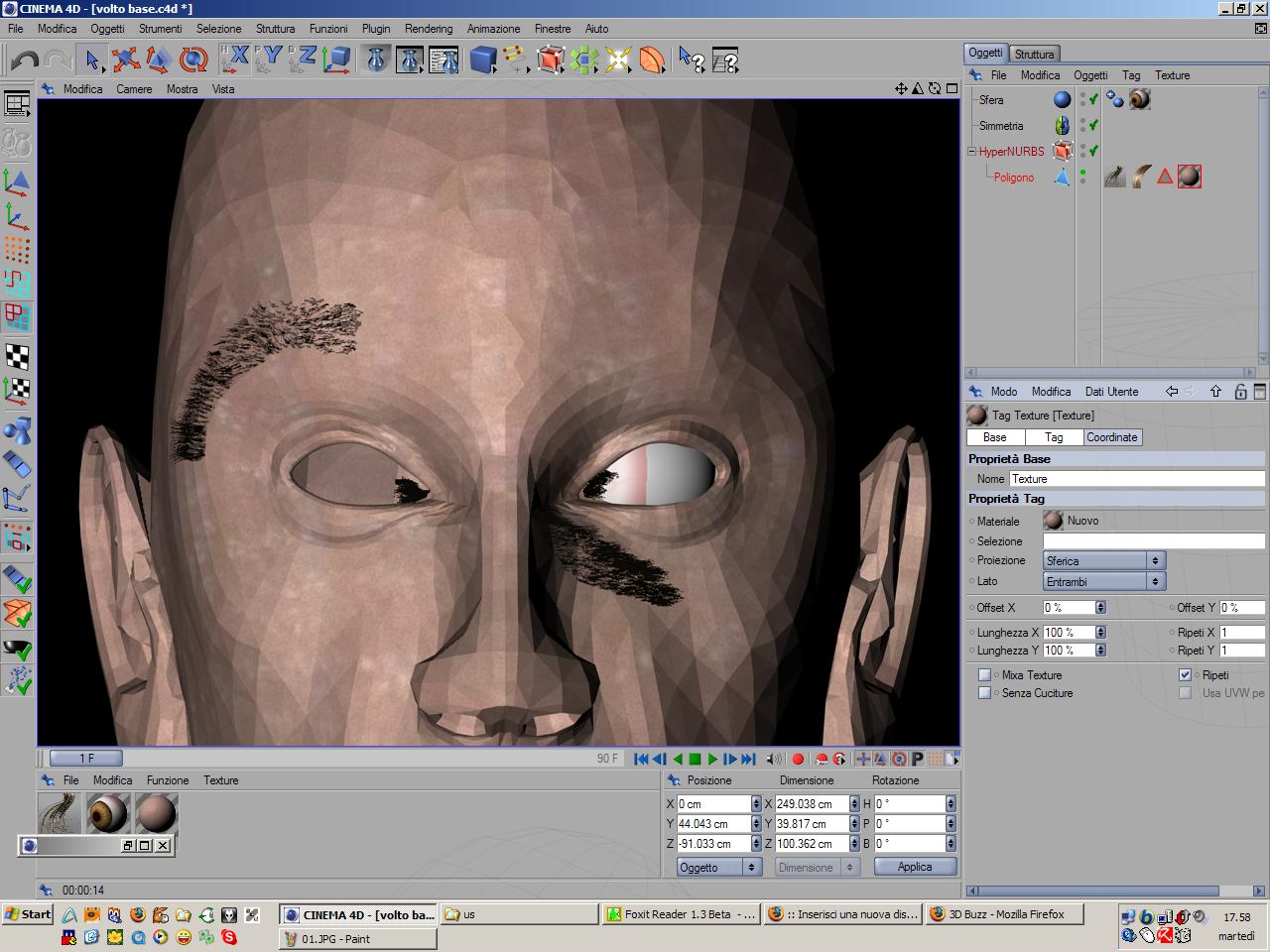Open the Rendering menu

pyautogui.click(x=429, y=29)
